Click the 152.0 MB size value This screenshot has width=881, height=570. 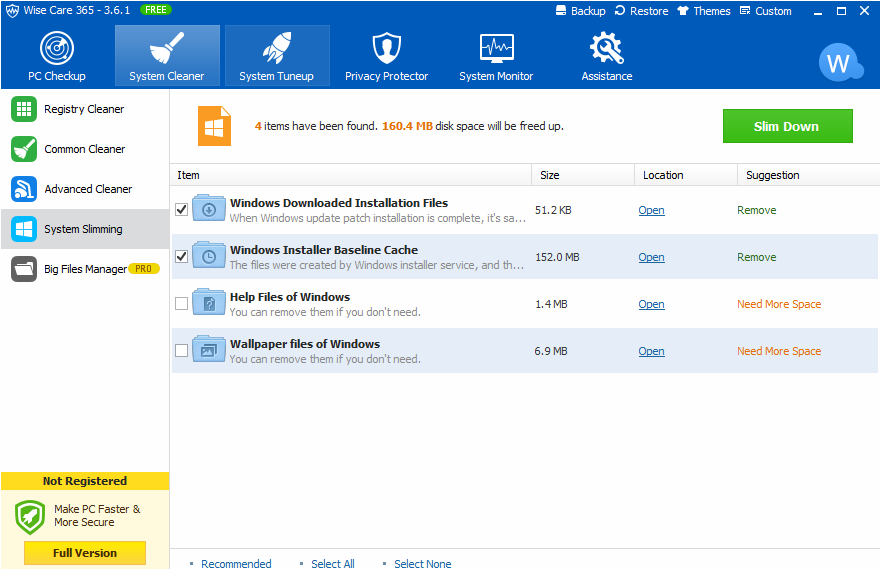[557, 257]
